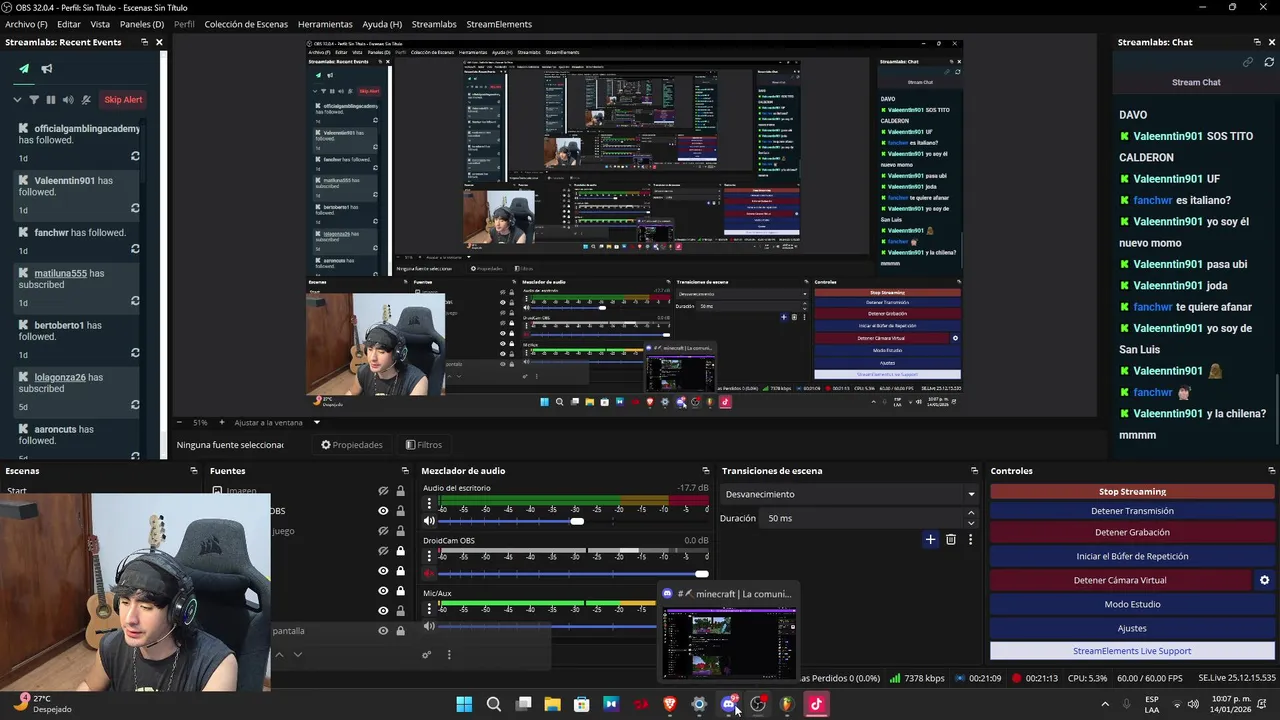This screenshot has height=720, width=1280.
Task: Open the TikTok app on taskbar
Action: (x=816, y=704)
